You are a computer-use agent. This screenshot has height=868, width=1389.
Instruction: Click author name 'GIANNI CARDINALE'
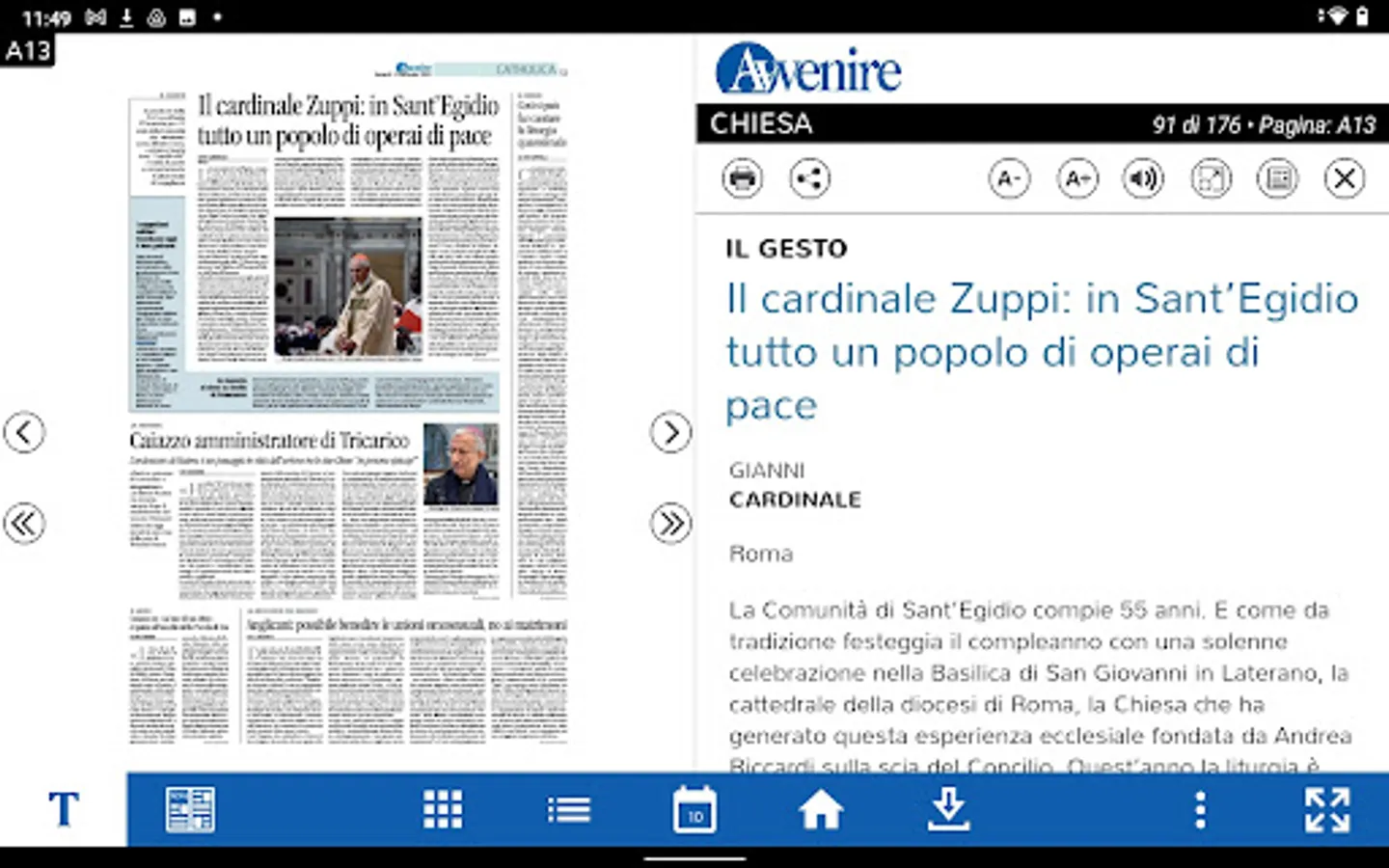pyautogui.click(x=795, y=485)
